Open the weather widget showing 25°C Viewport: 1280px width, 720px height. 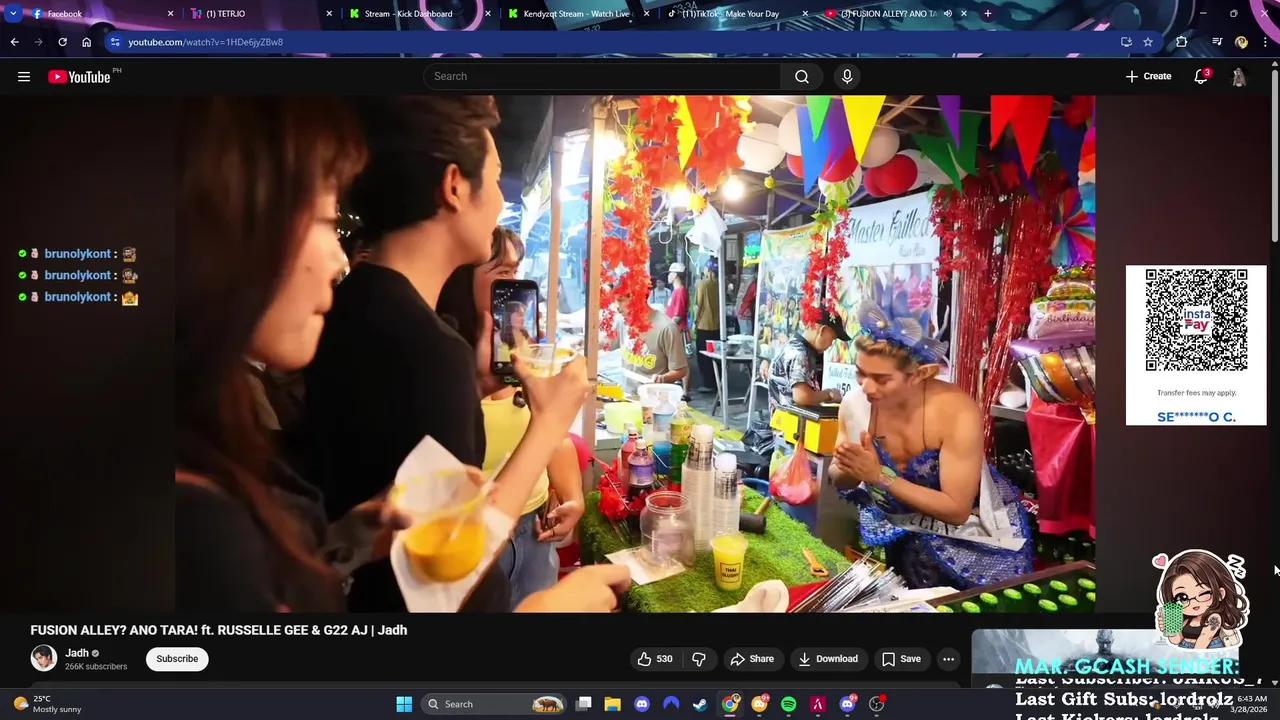[48, 704]
